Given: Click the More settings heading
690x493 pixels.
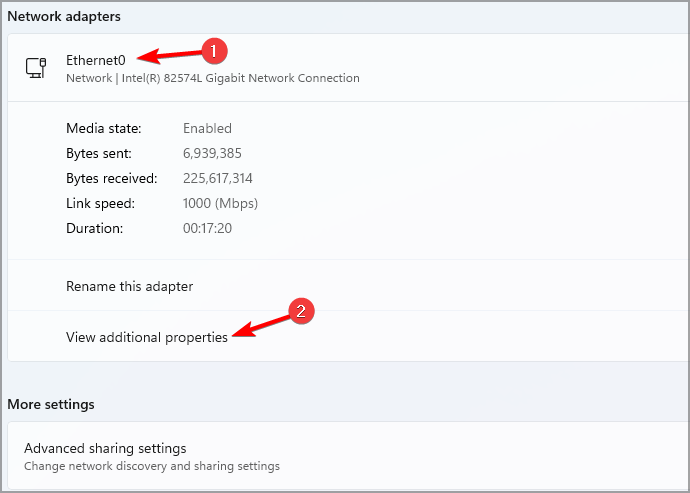Looking at the screenshot, I should (x=51, y=404).
